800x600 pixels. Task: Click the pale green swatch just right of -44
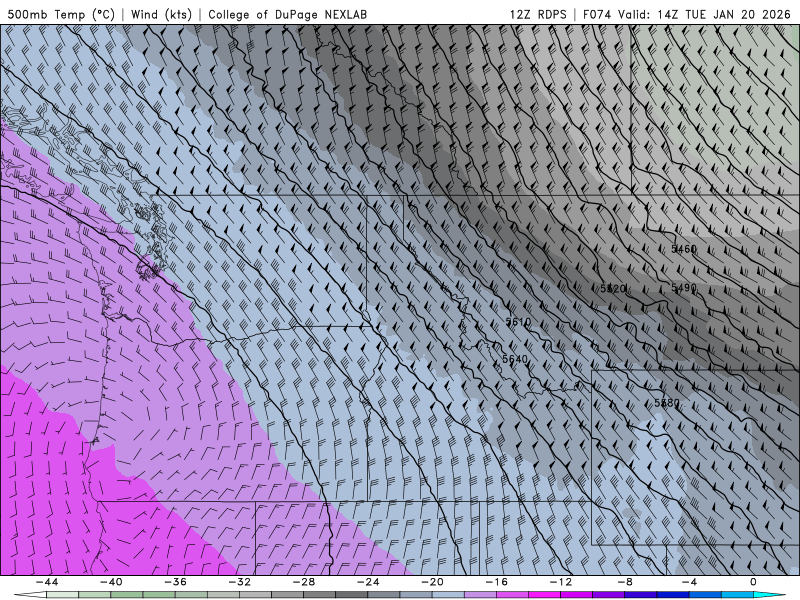[x=63, y=595]
